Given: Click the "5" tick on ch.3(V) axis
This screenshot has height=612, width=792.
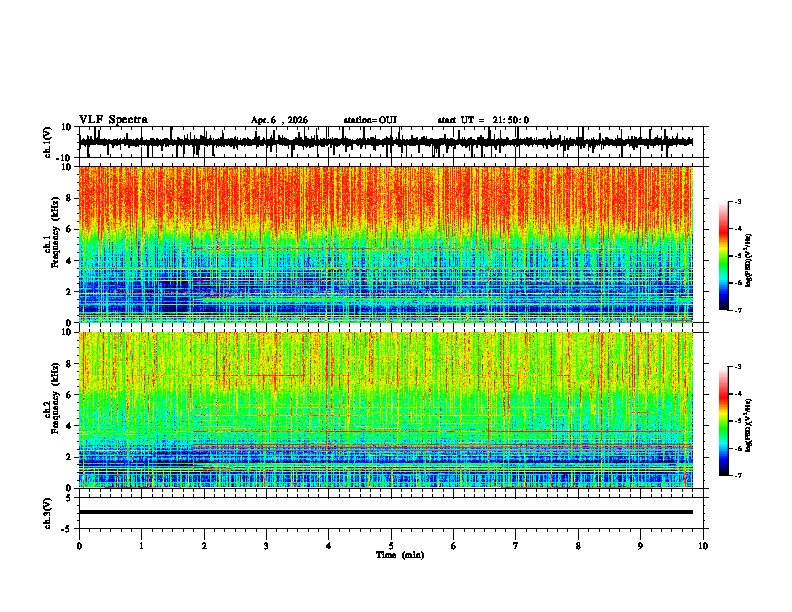Looking at the screenshot, I should (69, 498).
